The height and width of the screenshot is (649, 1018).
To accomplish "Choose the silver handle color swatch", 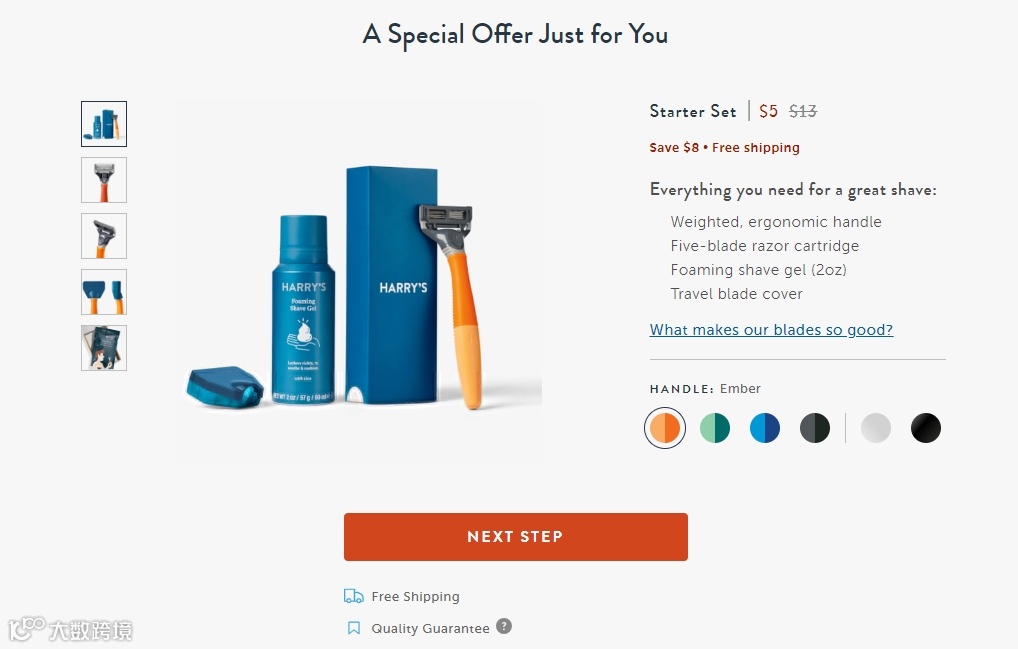I will pos(875,428).
